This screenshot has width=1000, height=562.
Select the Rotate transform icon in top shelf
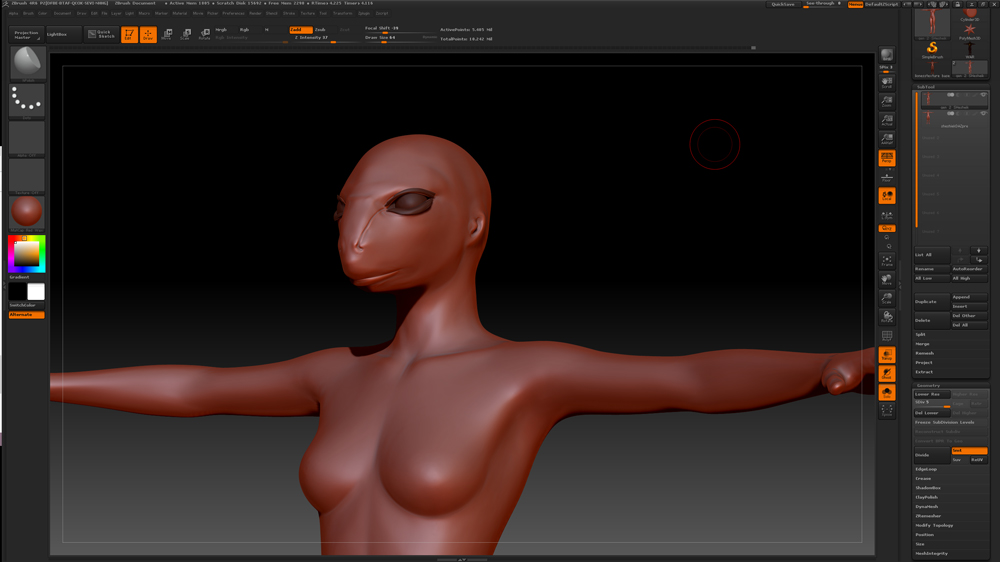tap(204, 35)
